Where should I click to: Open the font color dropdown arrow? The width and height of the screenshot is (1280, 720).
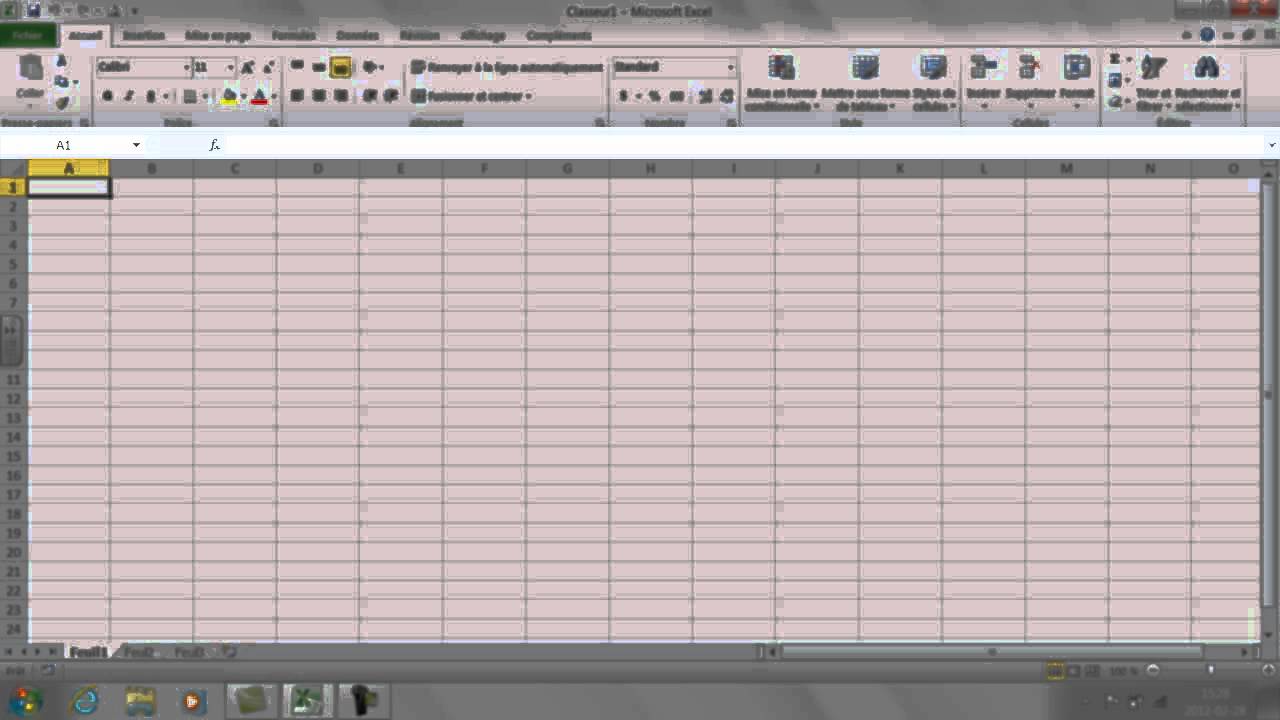[x=273, y=96]
